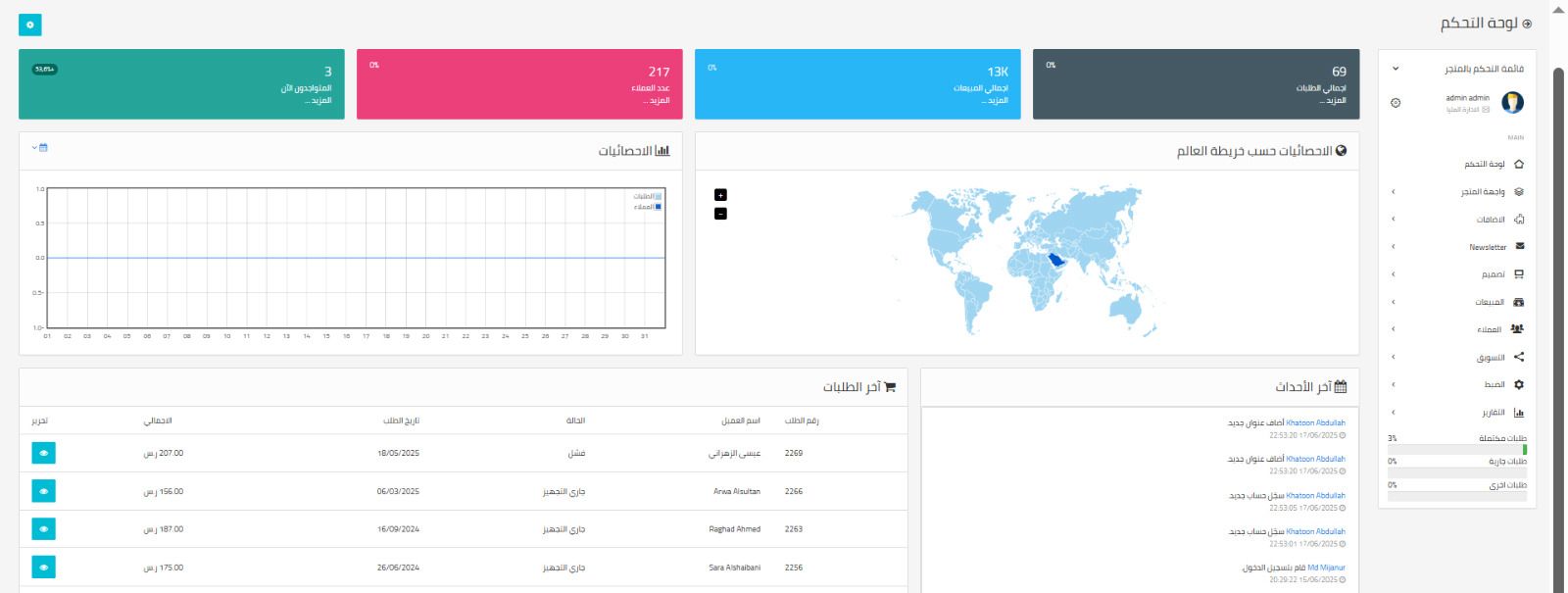Click the bar chart icon for التقارير
The height and width of the screenshot is (593, 1568).
(1519, 413)
